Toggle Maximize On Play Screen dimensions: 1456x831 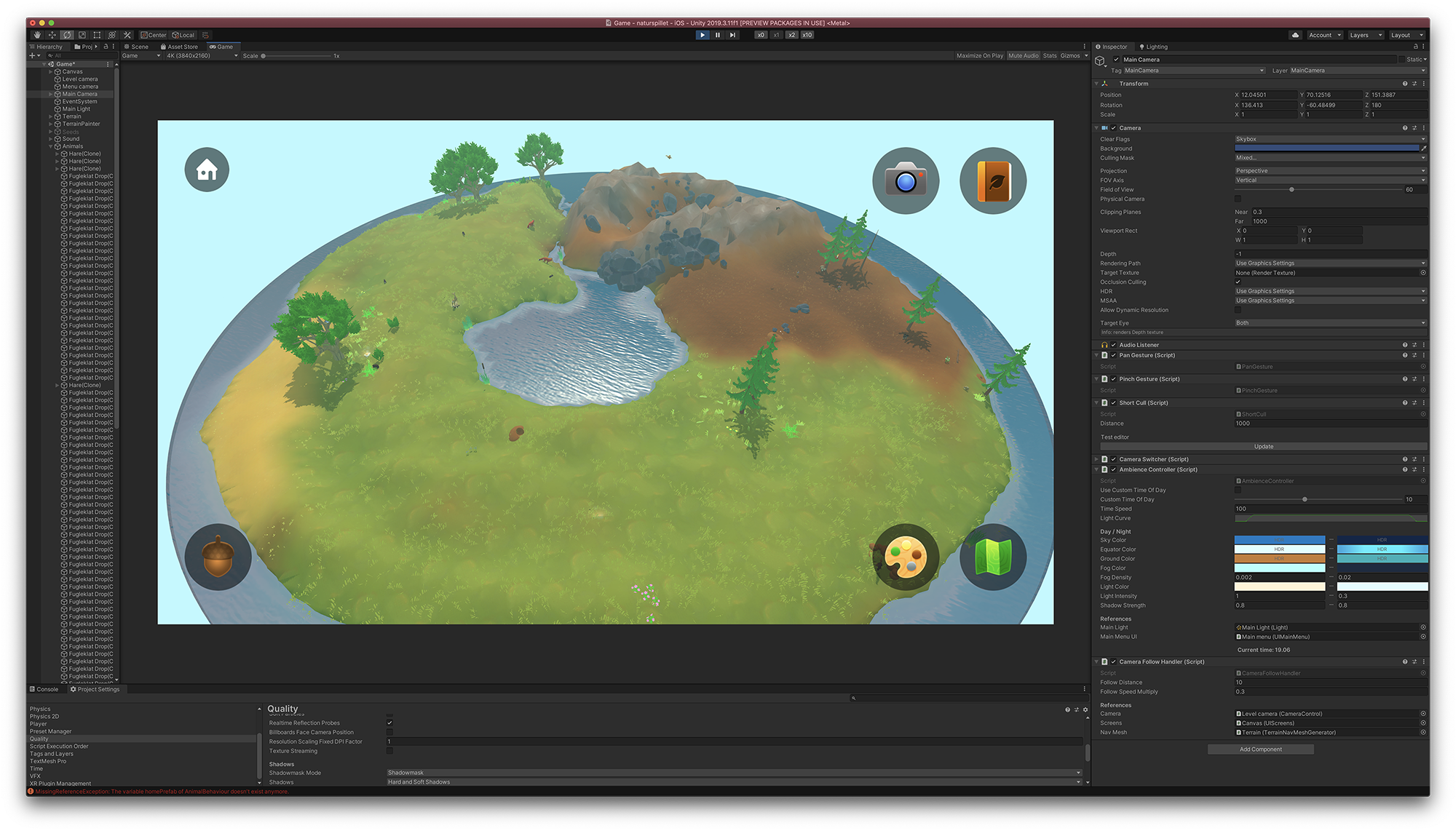coord(979,56)
